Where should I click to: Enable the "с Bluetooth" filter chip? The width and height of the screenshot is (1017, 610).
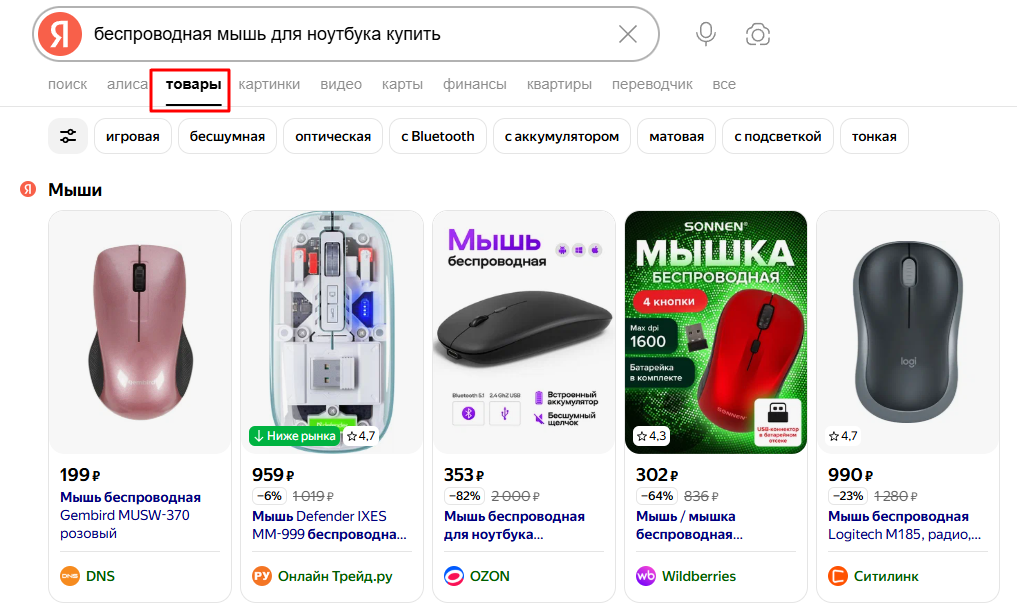438,136
